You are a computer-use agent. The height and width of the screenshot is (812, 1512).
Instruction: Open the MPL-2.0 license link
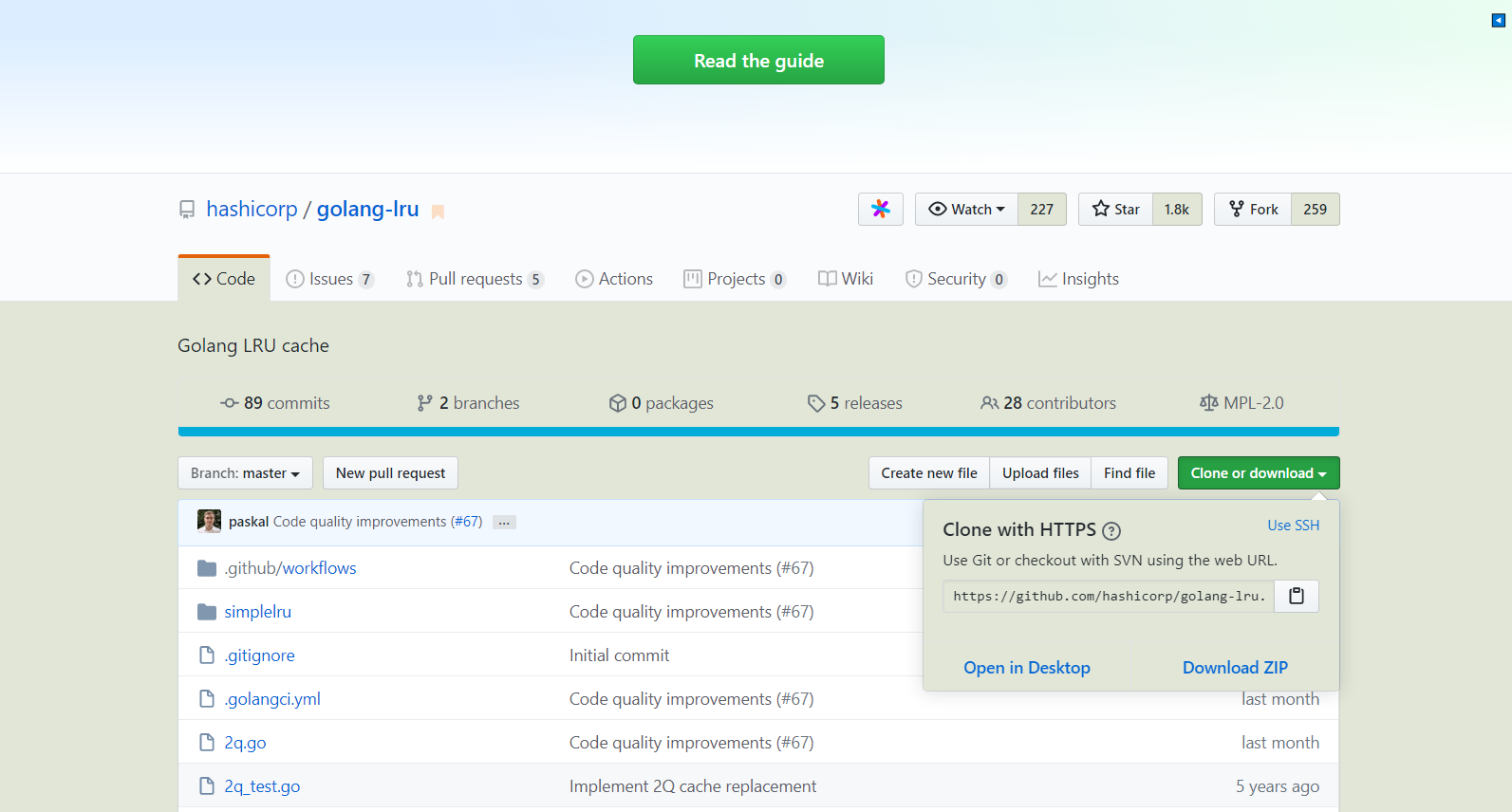[x=1241, y=403]
